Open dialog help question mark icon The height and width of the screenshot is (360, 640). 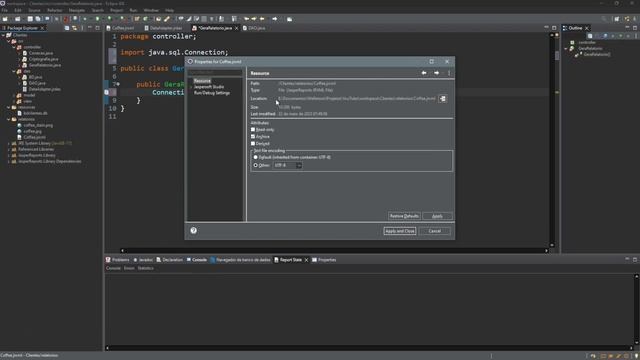(193, 231)
